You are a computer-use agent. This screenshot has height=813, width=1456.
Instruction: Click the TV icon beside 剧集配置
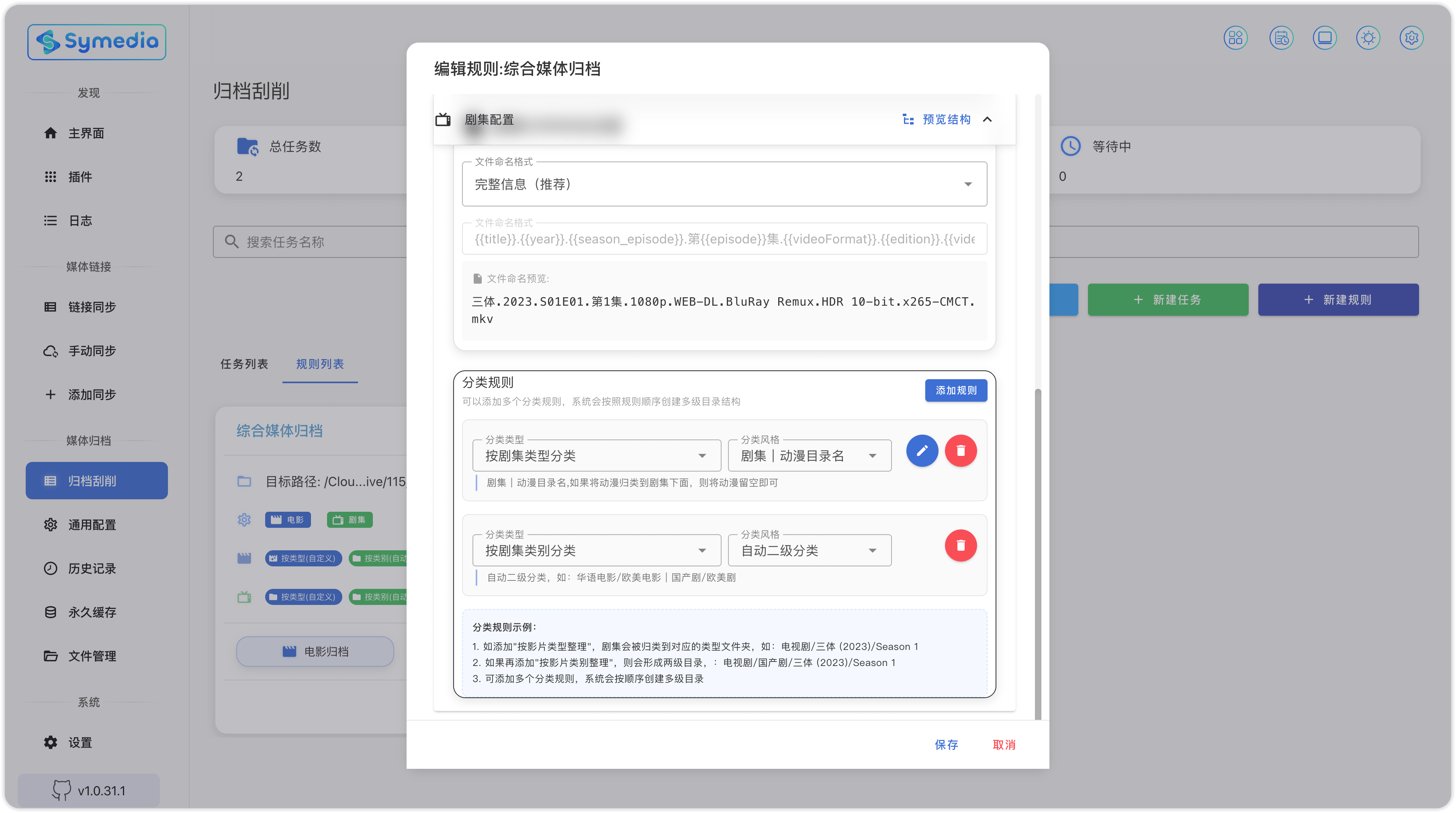[443, 119]
